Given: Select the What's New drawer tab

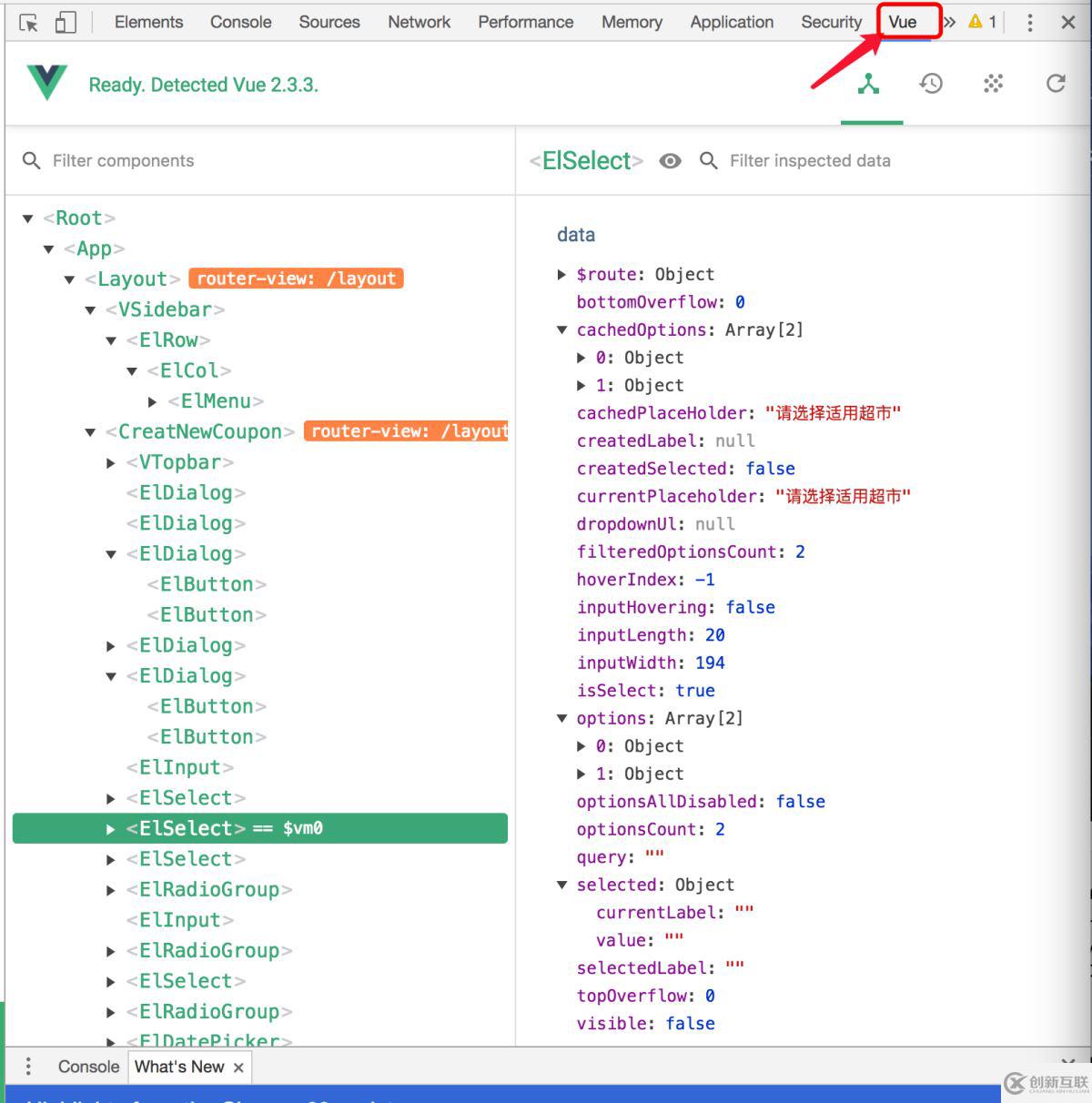Looking at the screenshot, I should point(179,1067).
